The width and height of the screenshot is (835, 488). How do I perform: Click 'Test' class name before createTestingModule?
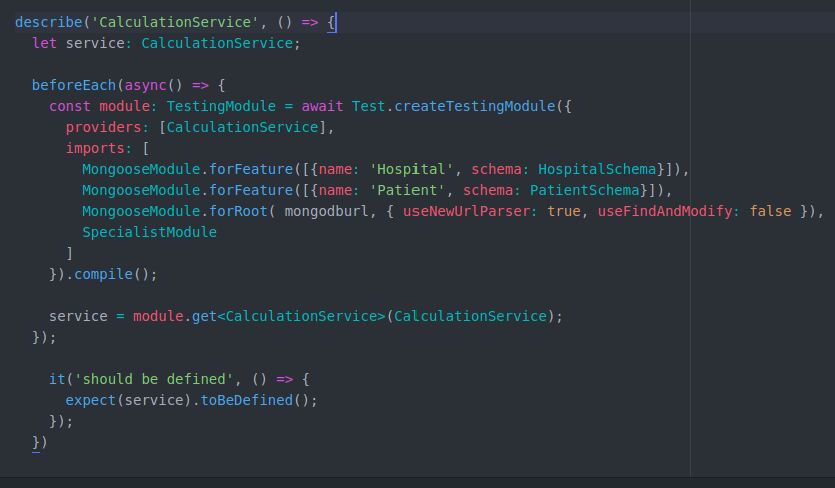point(369,106)
